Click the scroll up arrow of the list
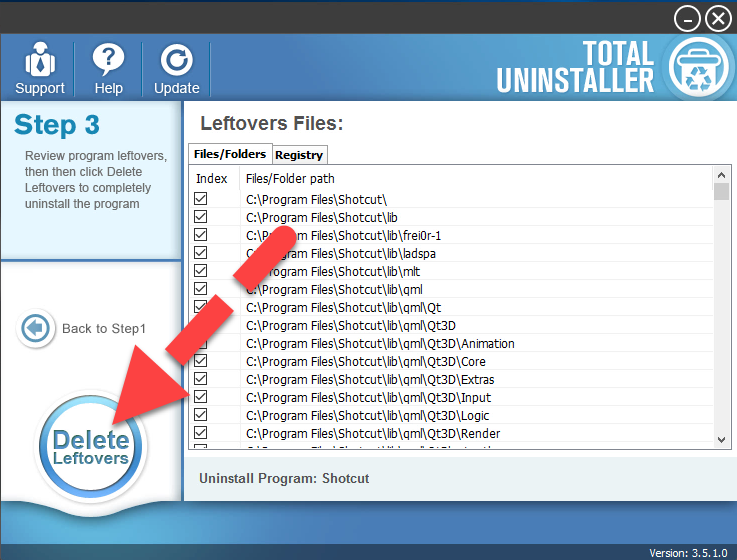 (721, 175)
